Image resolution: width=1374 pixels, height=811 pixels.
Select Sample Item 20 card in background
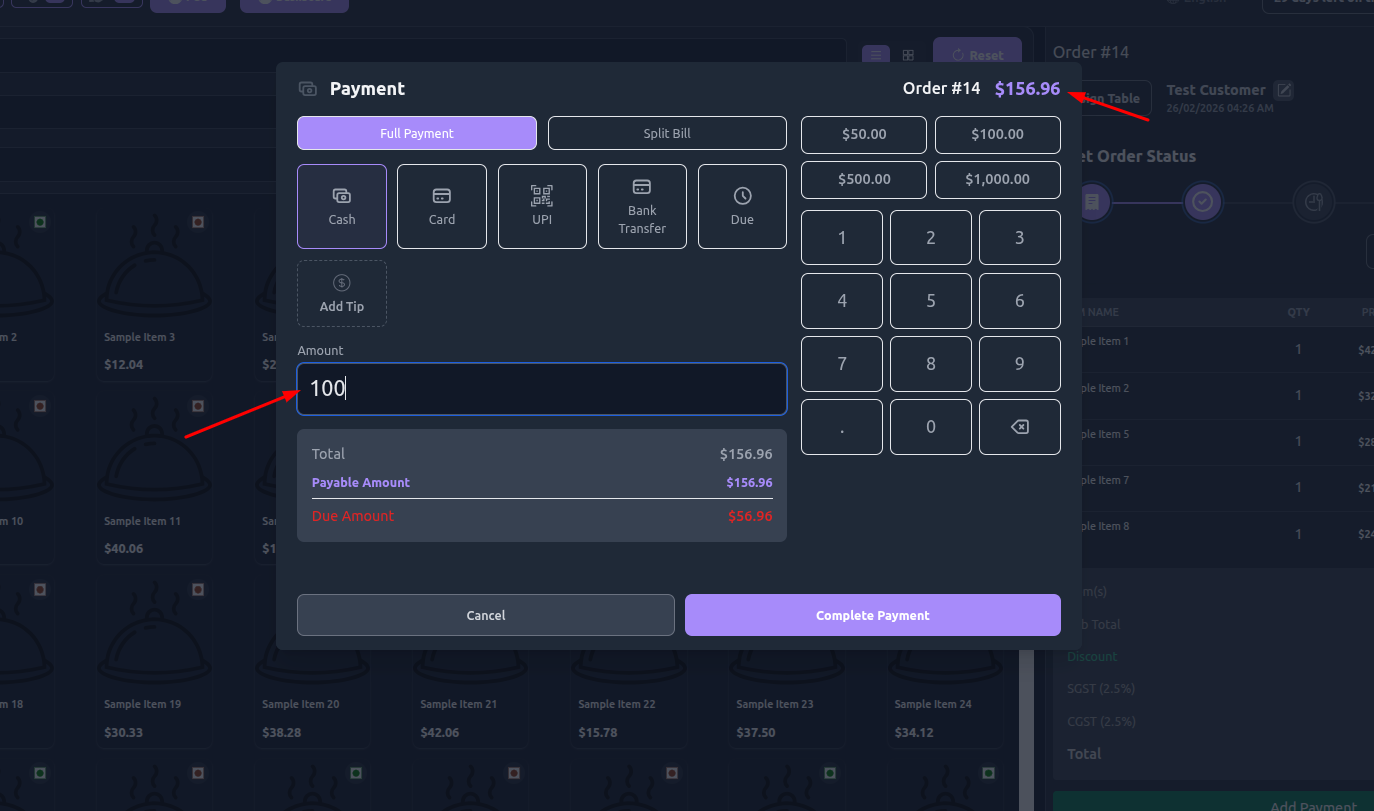311,662
